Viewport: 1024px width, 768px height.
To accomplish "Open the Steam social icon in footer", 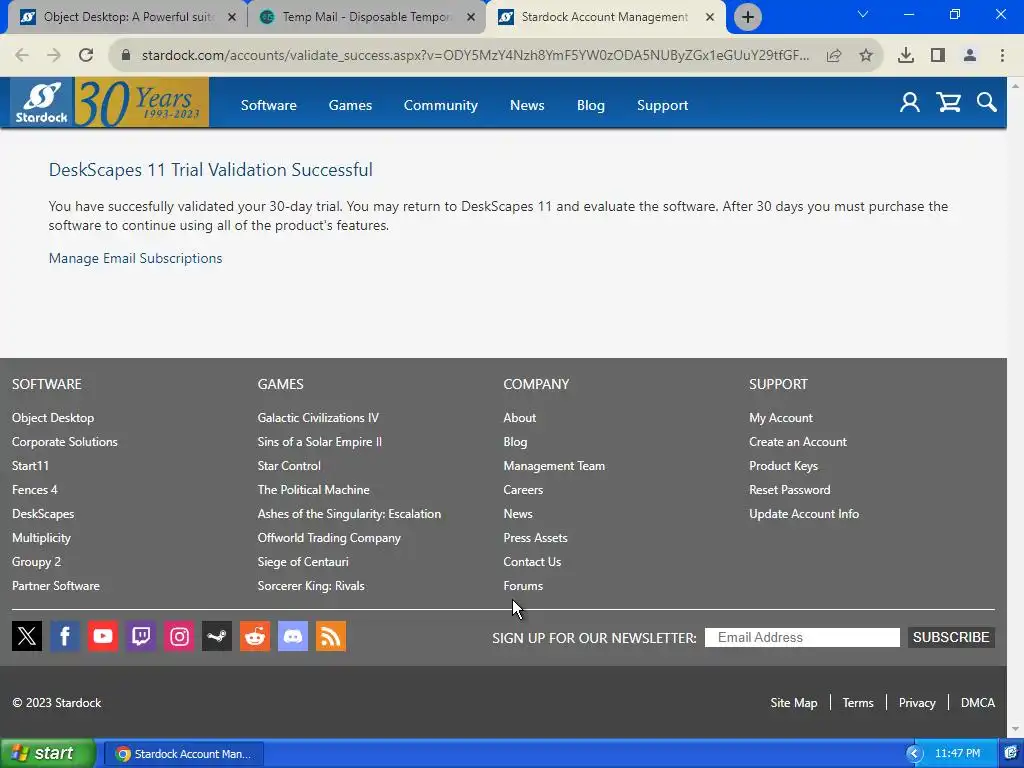I will [217, 636].
